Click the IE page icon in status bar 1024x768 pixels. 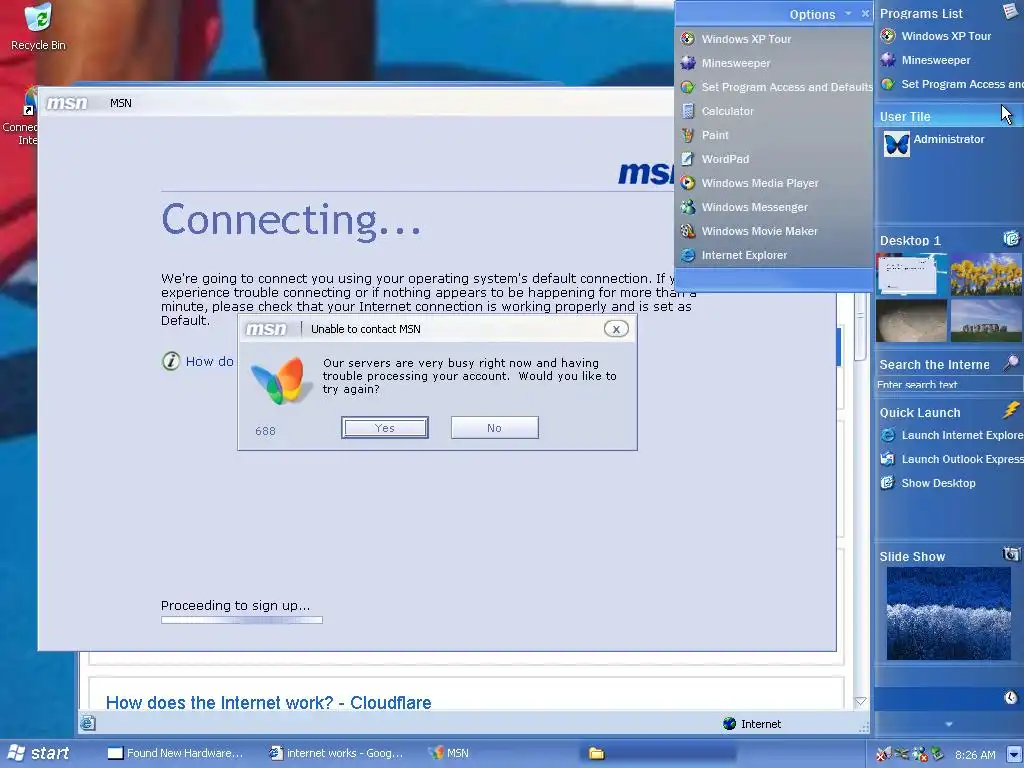88,724
